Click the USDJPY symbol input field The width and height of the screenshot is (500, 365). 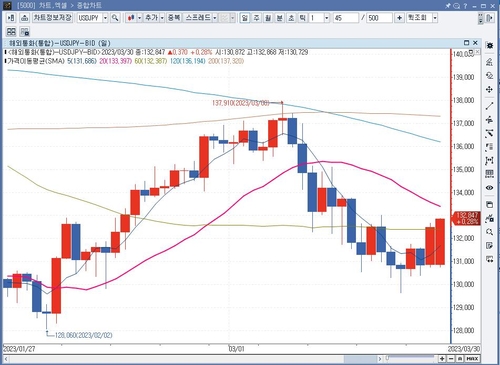click(89, 18)
